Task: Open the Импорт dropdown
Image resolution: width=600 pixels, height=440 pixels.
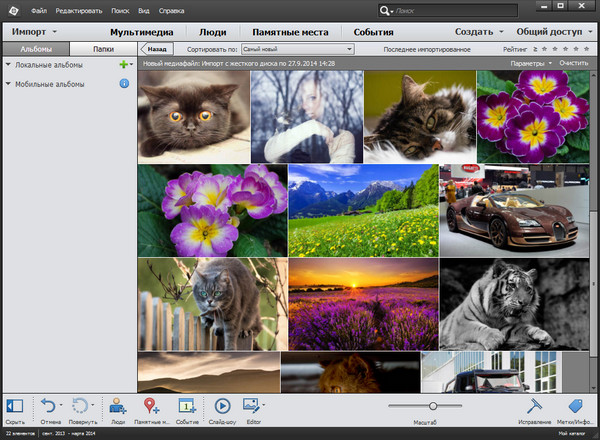Action: (x=34, y=32)
